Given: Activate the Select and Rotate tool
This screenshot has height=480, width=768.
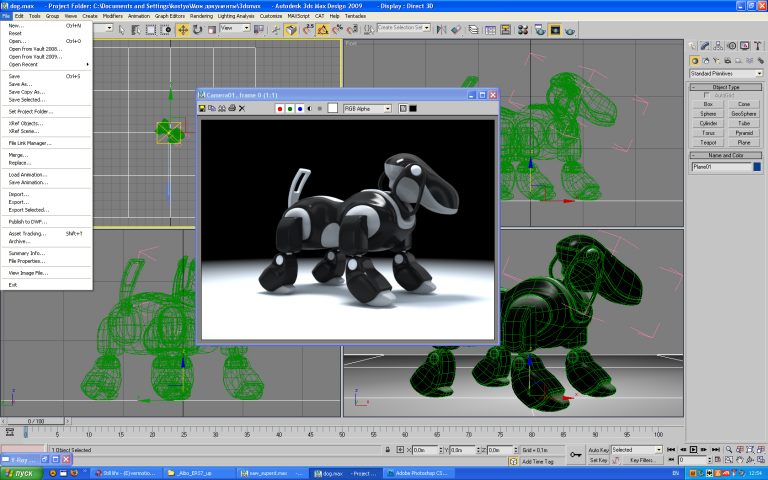Looking at the screenshot, I should tap(197, 30).
